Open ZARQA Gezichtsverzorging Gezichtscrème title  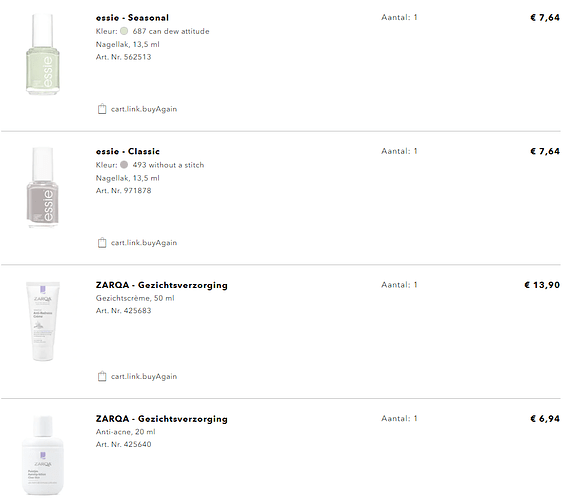(162, 285)
